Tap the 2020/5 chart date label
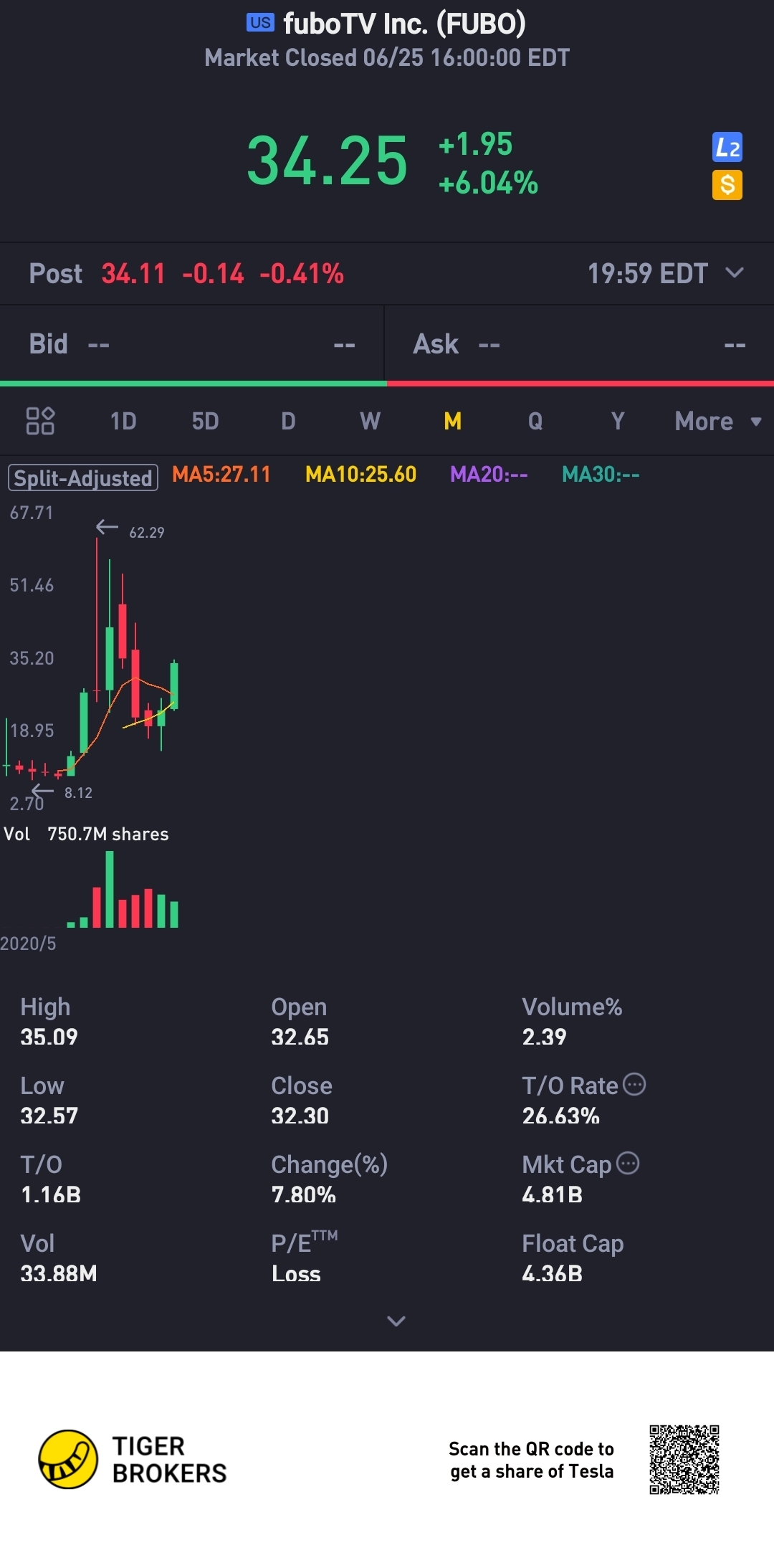774x1568 pixels. [28, 944]
